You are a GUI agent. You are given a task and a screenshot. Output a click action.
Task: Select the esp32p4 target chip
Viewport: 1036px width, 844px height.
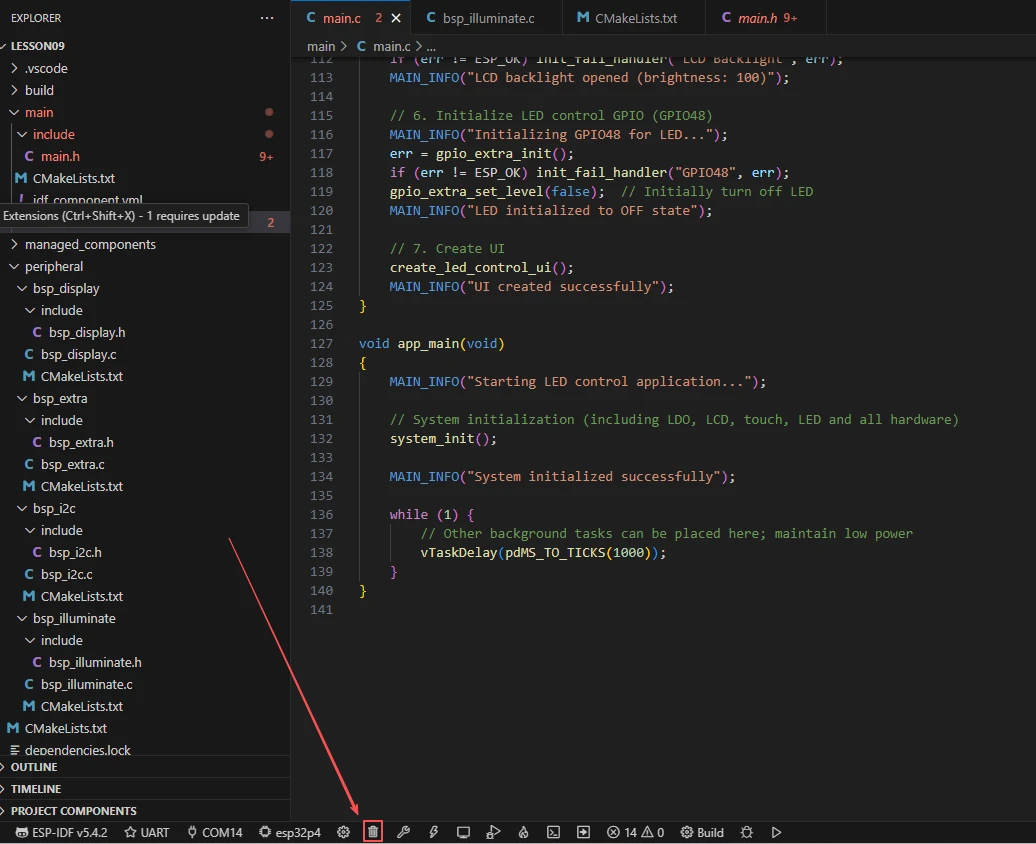pyautogui.click(x=290, y=832)
